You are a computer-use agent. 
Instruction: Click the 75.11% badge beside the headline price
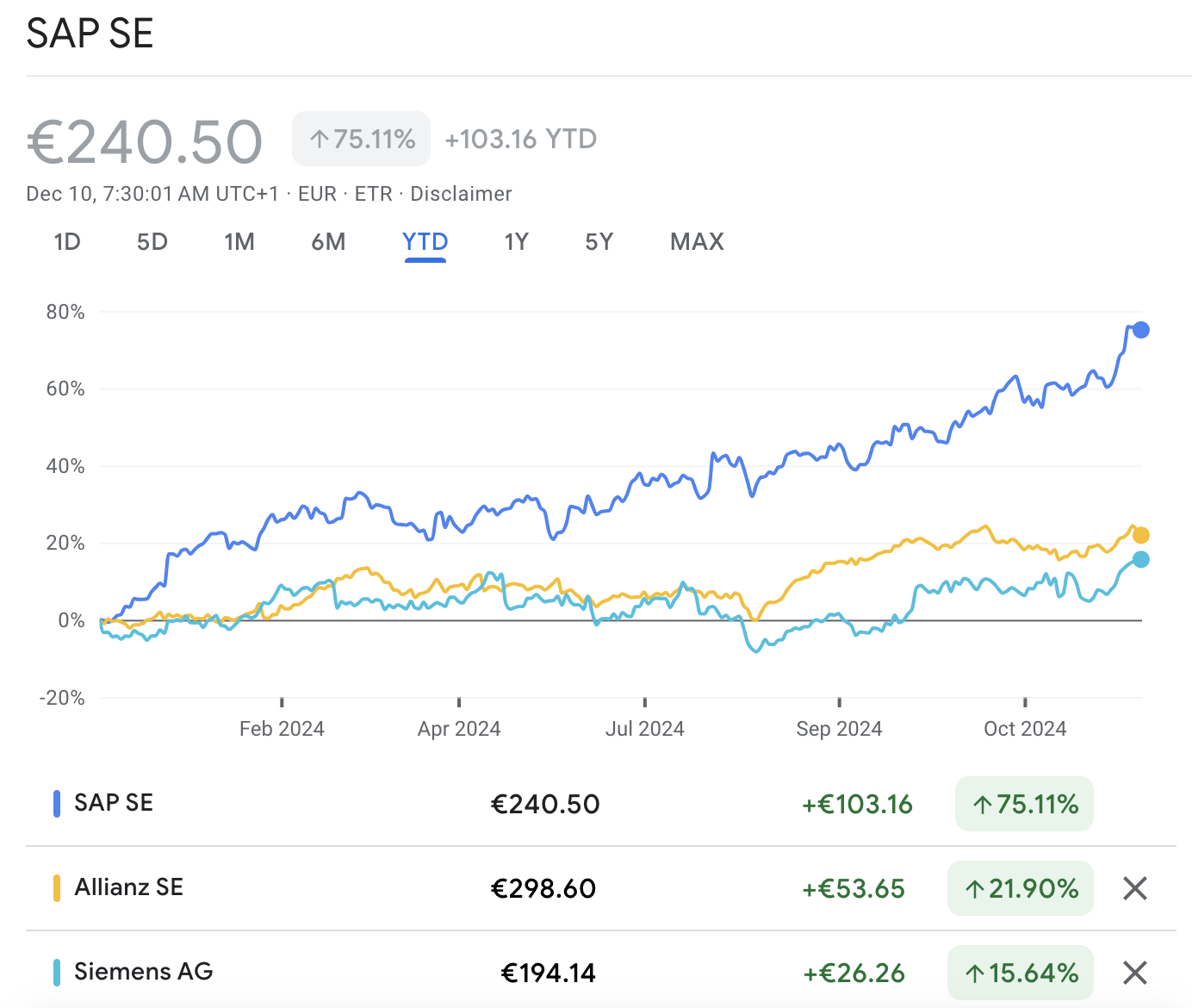point(362,139)
